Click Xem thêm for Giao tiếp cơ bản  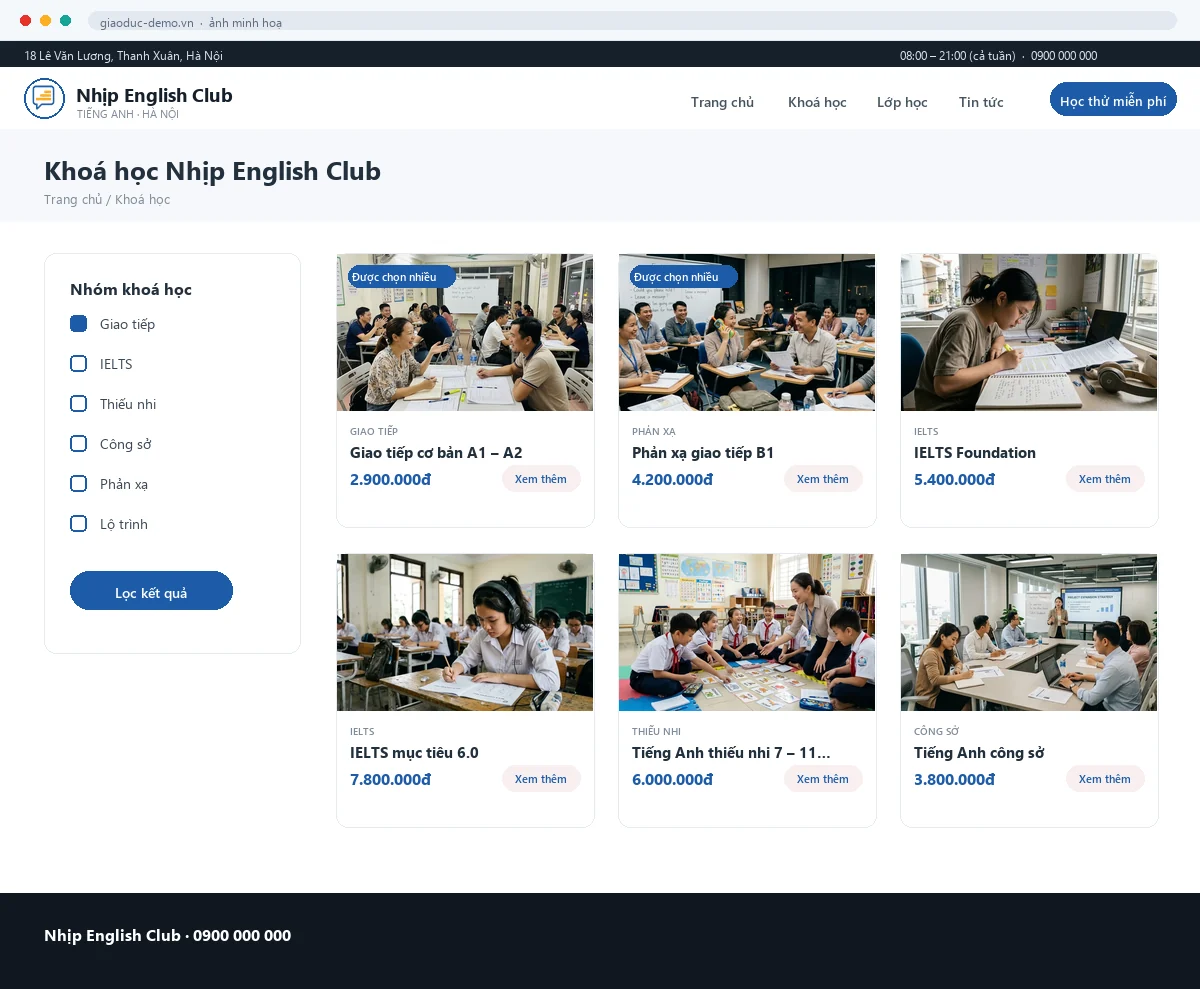pos(541,479)
